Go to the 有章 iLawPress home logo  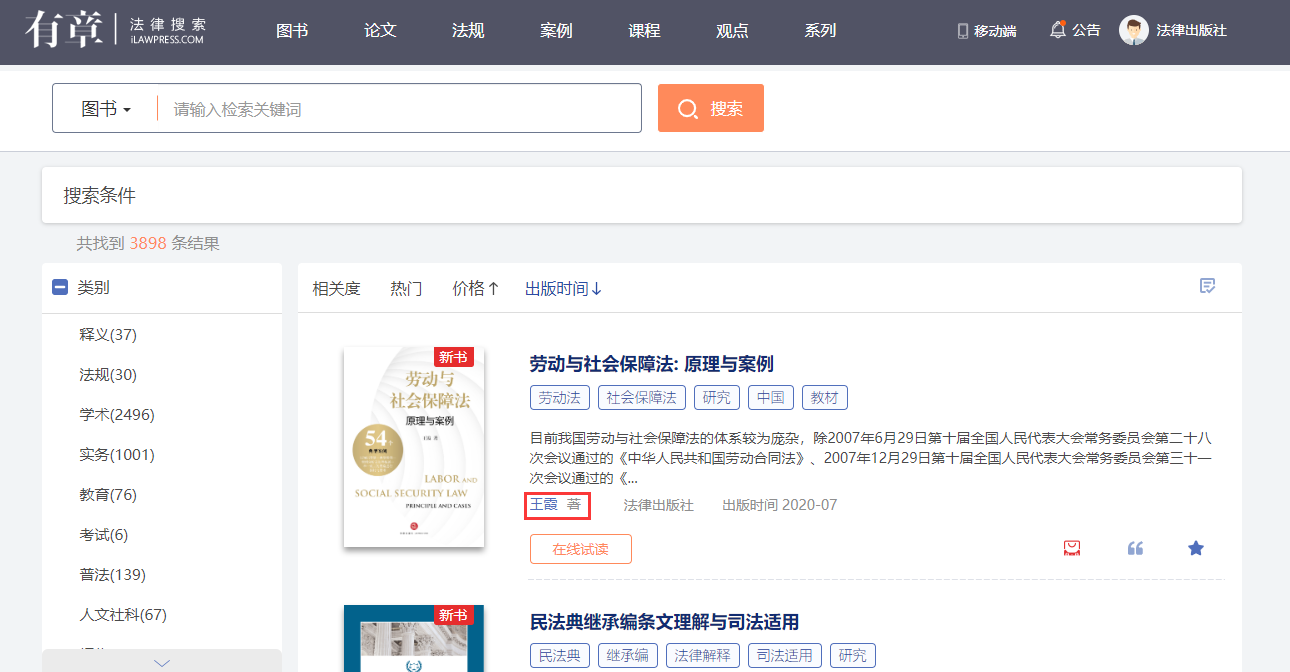116,30
